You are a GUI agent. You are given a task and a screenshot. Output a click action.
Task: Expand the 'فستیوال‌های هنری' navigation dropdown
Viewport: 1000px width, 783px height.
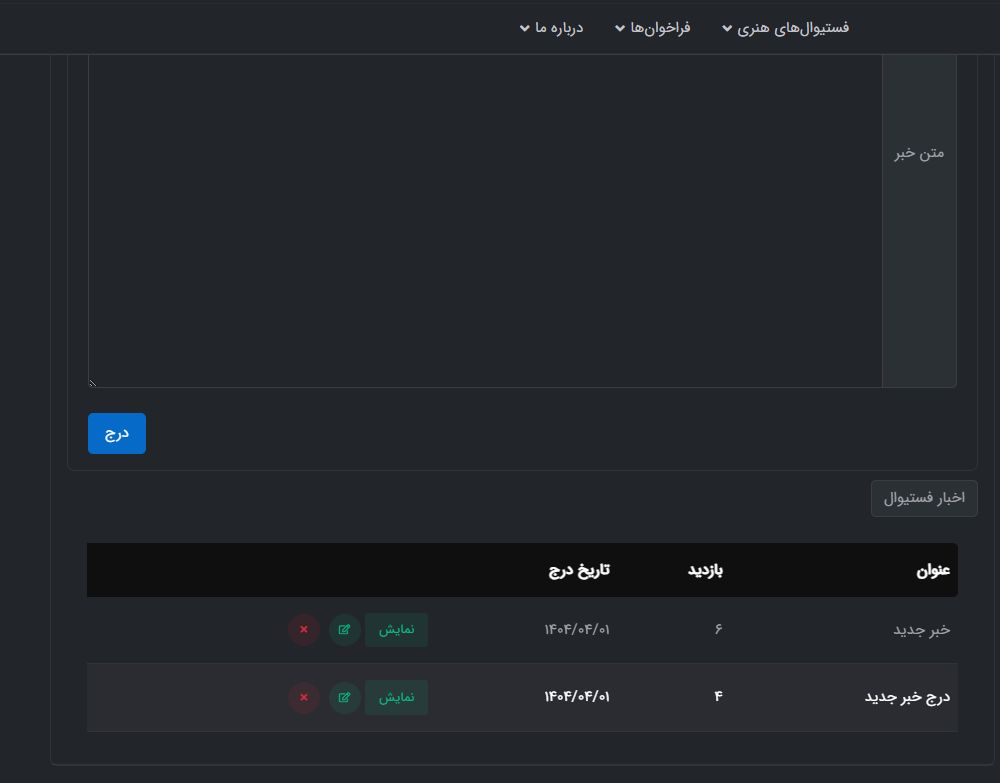[785, 28]
